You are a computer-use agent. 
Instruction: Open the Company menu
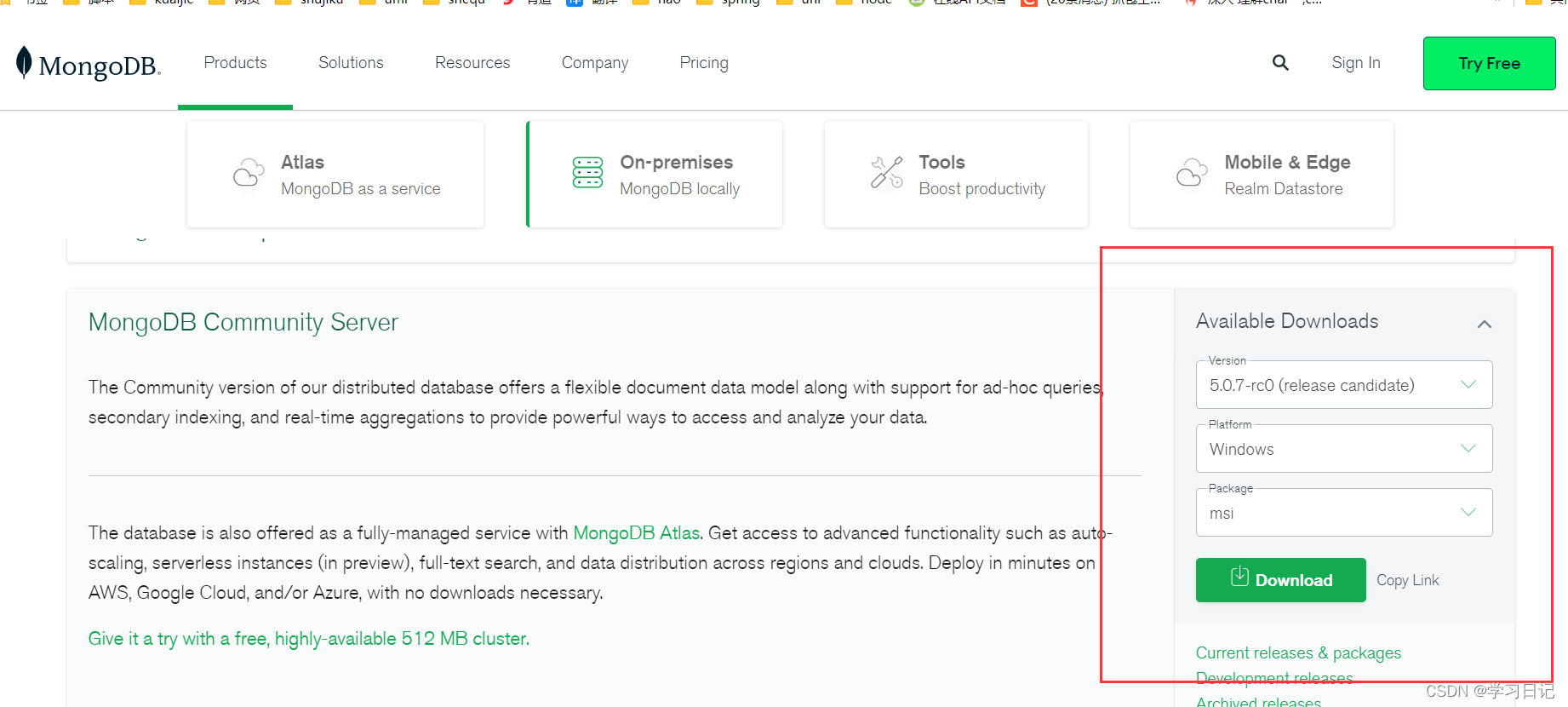point(595,63)
